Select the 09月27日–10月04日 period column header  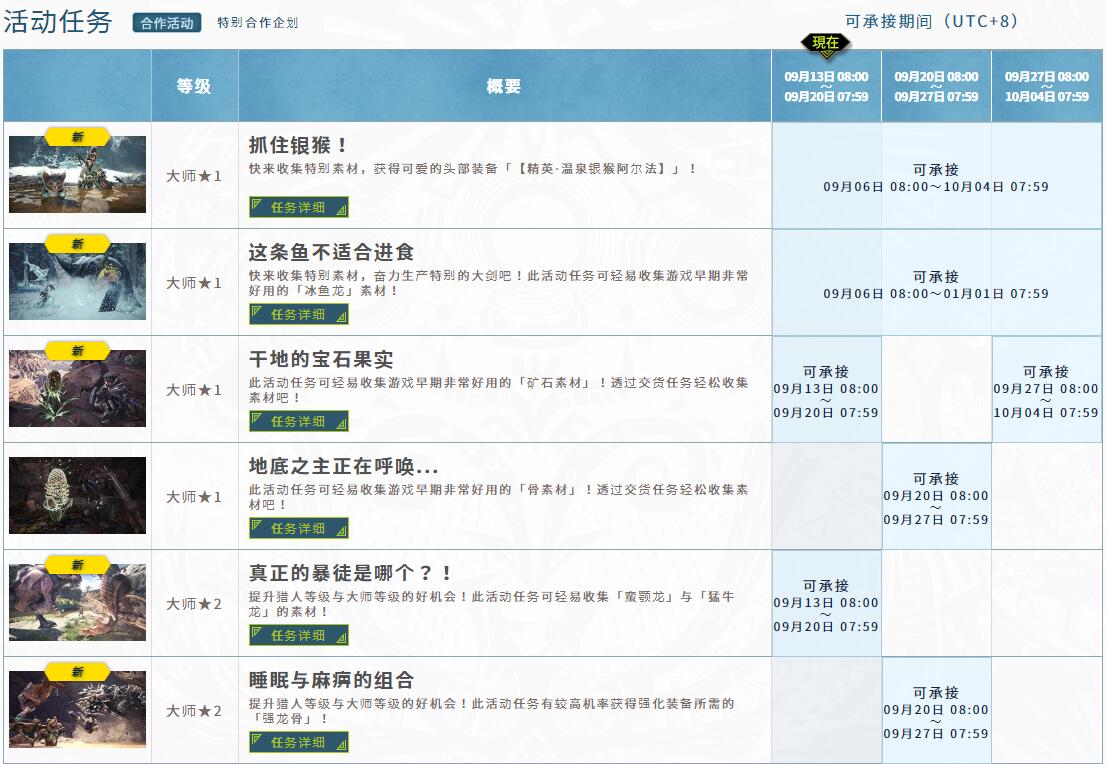[x=1046, y=87]
